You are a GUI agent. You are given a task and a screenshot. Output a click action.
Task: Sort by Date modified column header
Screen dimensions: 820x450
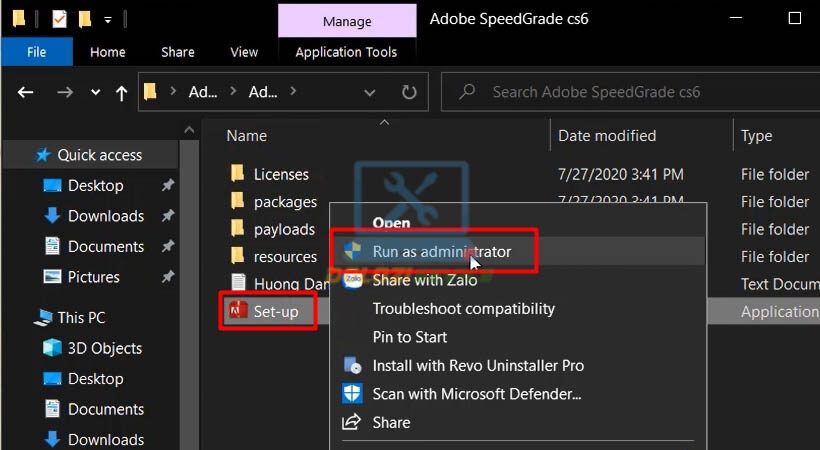(607, 136)
